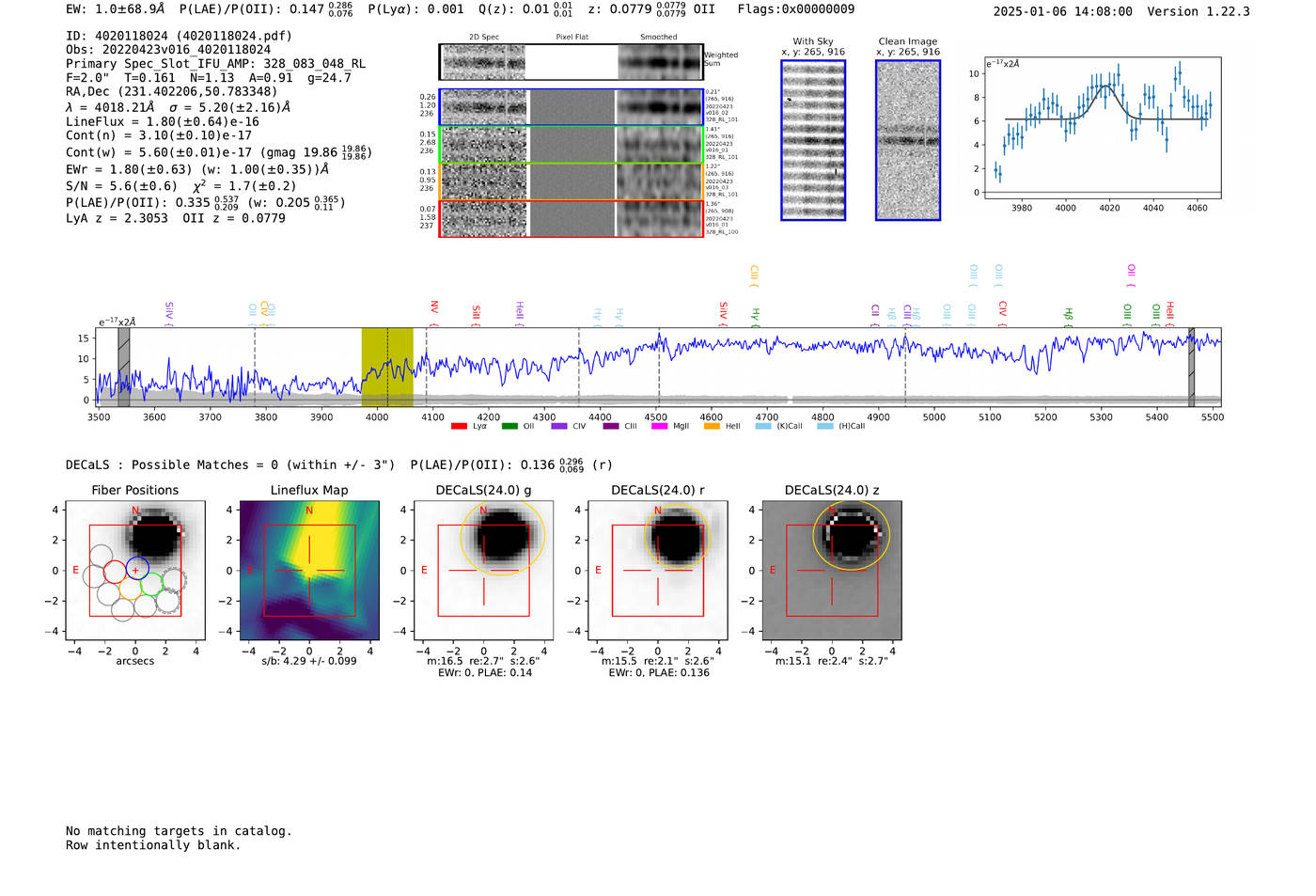This screenshot has width=1316, height=896.
Task: Click the red Lyα legend swatch
Action: coord(459,426)
